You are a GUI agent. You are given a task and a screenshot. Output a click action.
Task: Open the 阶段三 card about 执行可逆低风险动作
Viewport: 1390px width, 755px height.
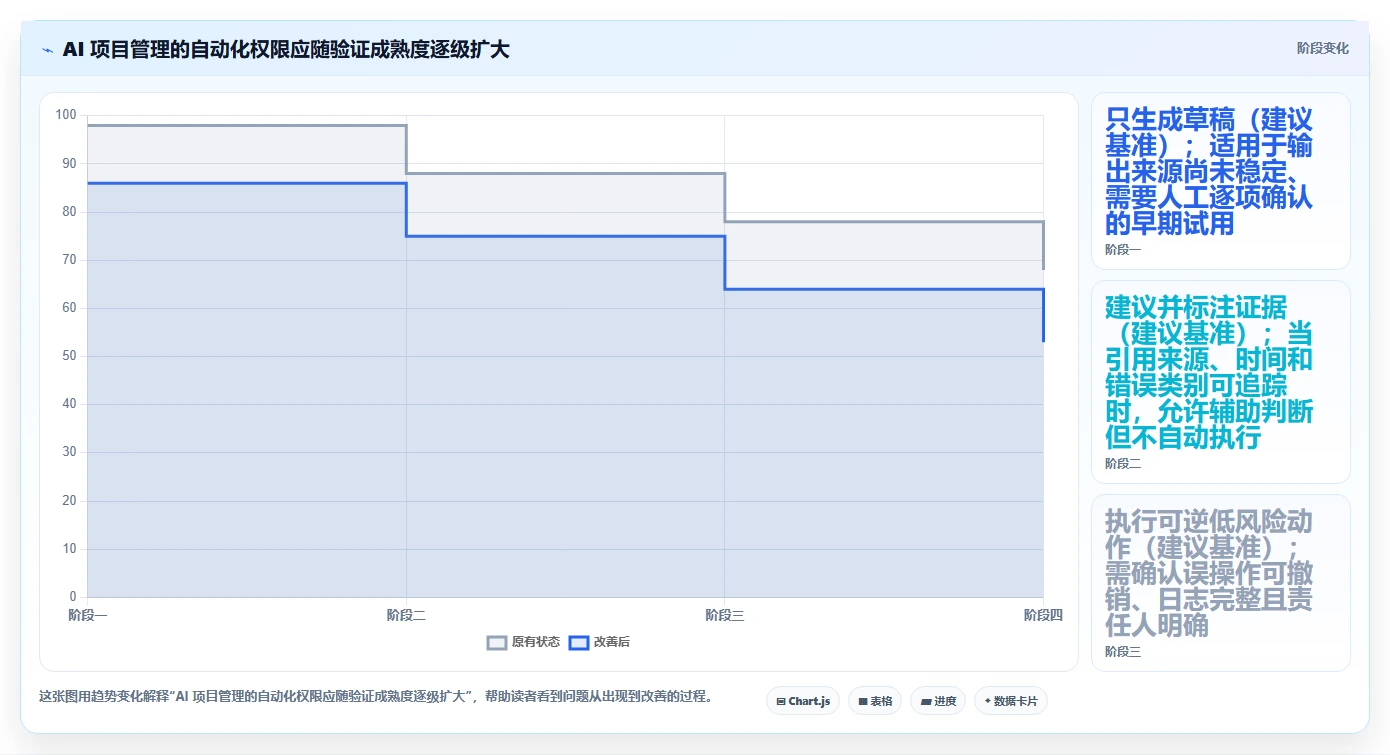click(1220, 583)
